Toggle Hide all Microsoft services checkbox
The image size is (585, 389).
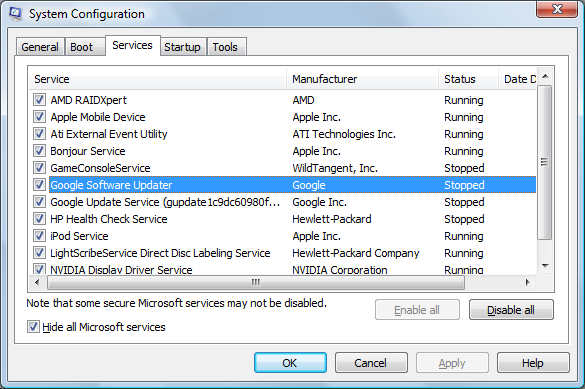33,327
